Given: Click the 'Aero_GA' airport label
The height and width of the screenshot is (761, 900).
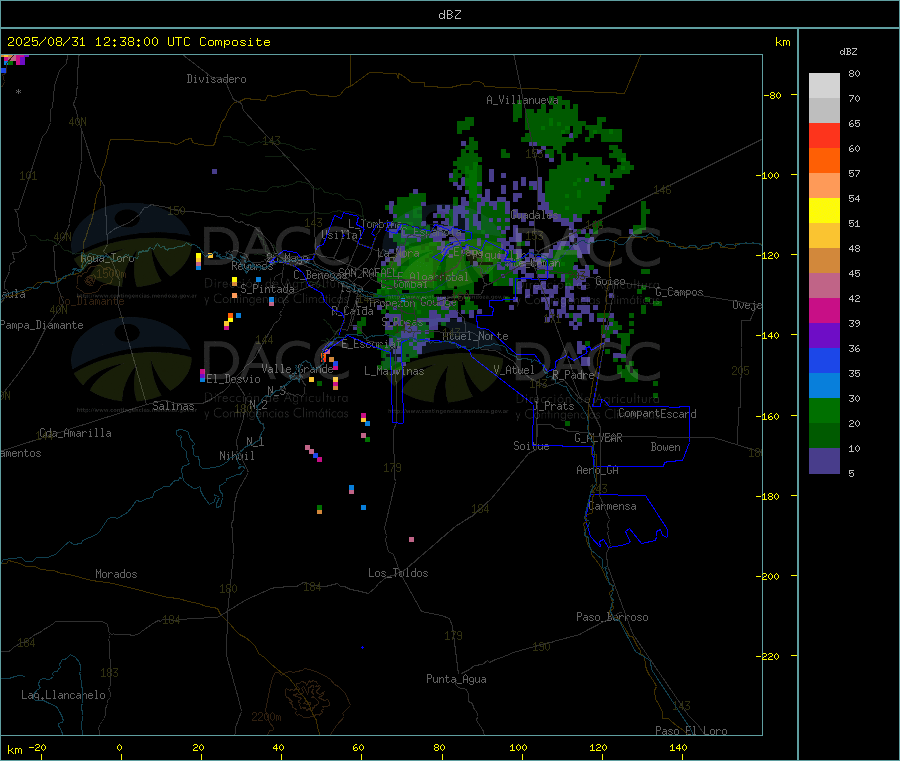Looking at the screenshot, I should tap(597, 470).
